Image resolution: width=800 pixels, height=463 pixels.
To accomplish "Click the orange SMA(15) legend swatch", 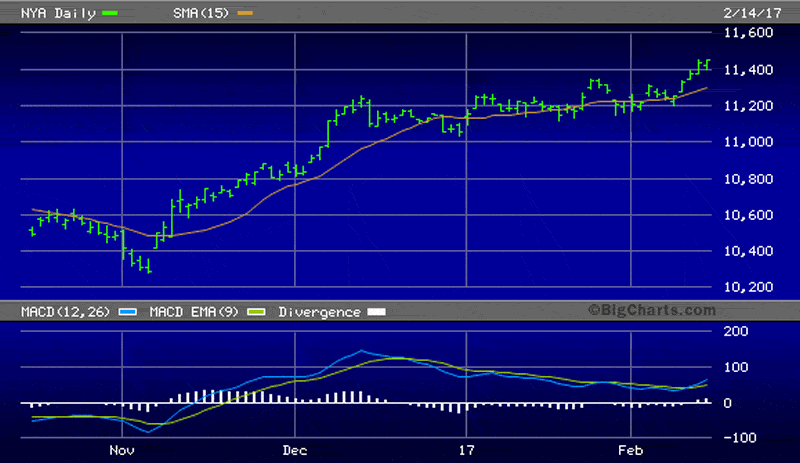I will coord(245,12).
